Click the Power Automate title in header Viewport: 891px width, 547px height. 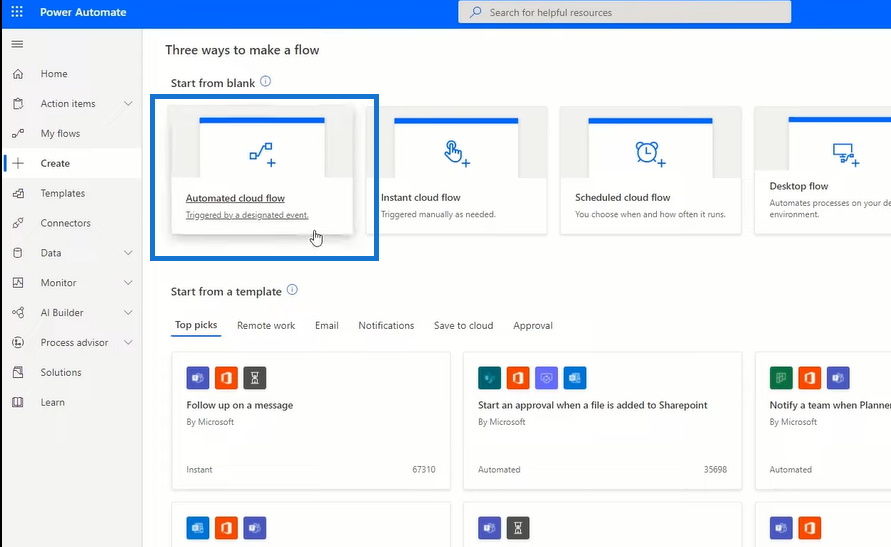[x=83, y=12]
